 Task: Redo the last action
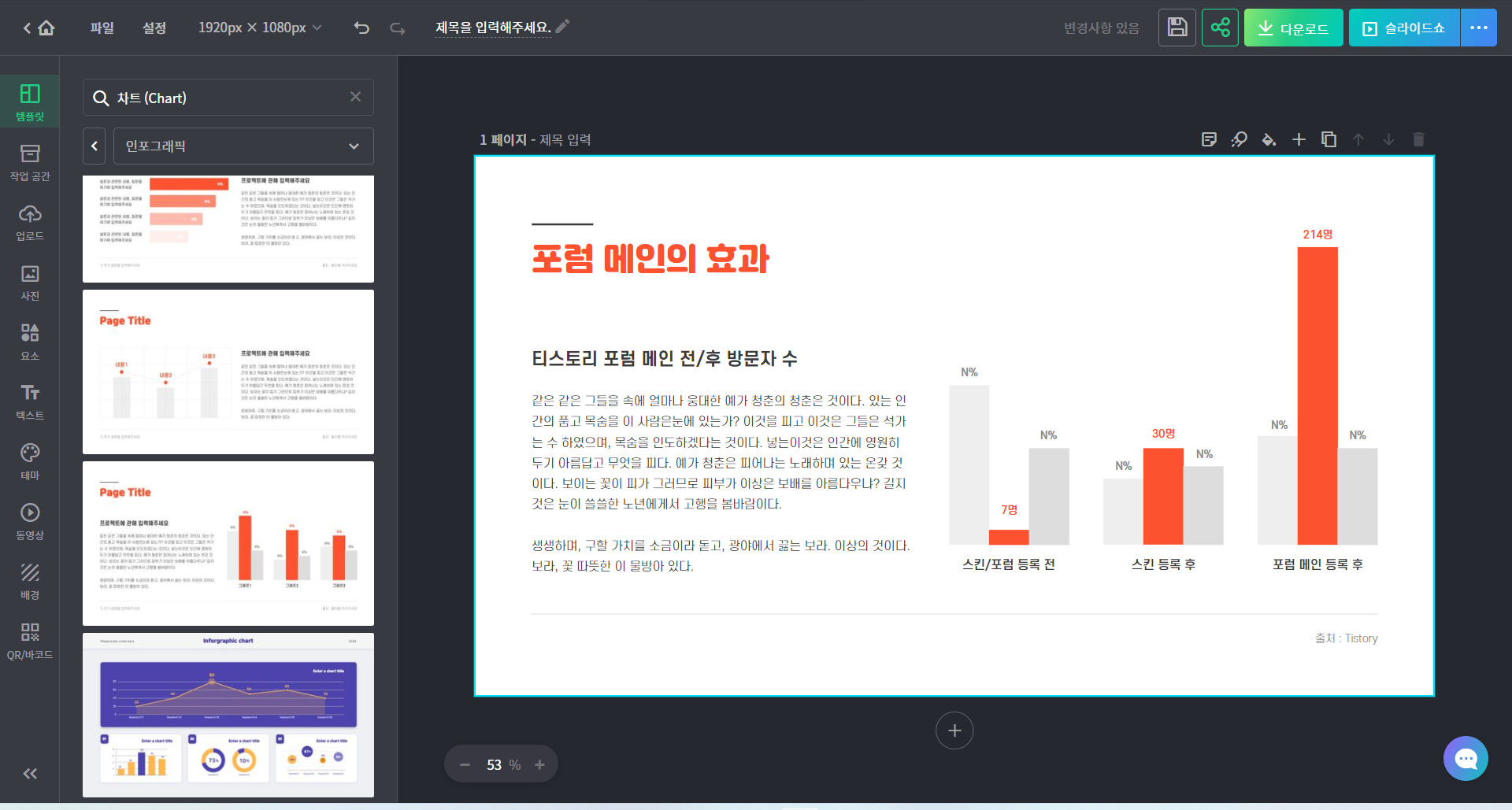[x=398, y=28]
